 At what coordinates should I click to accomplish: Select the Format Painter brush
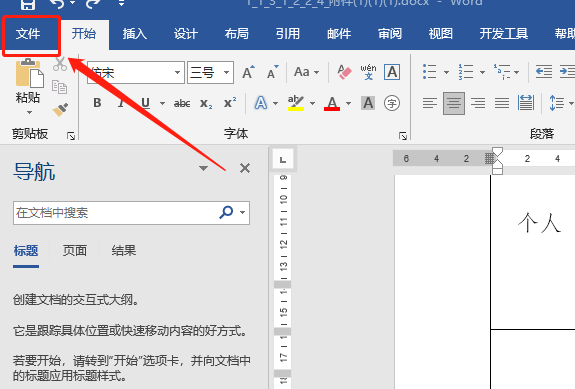pos(60,110)
